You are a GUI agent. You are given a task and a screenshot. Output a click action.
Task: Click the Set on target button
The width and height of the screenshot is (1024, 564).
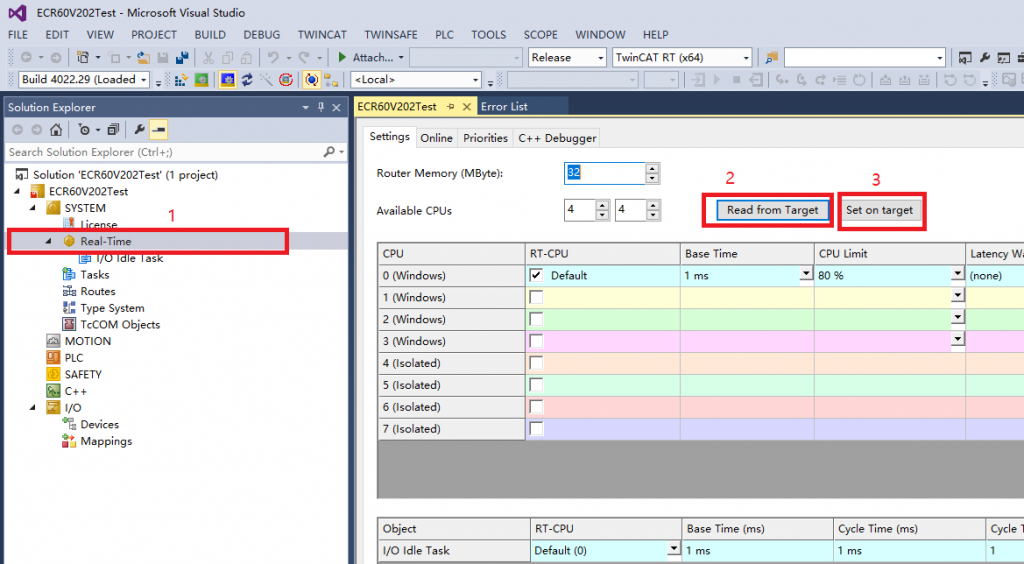(879, 210)
